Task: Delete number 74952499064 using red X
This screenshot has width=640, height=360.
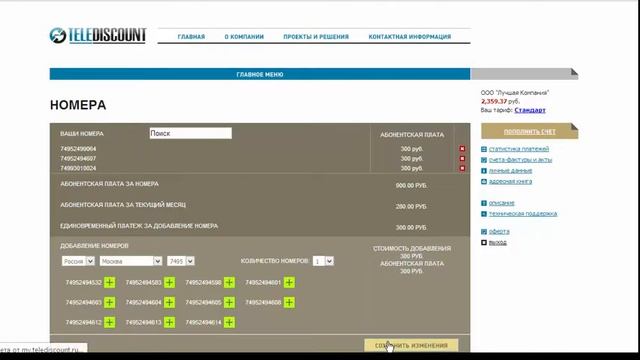Action: point(462,149)
